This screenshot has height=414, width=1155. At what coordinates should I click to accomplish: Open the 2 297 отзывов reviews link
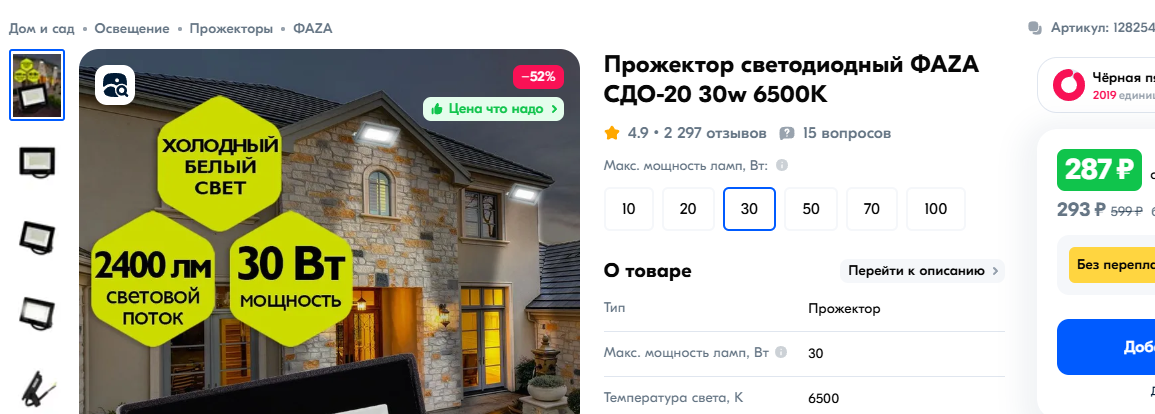pos(715,133)
